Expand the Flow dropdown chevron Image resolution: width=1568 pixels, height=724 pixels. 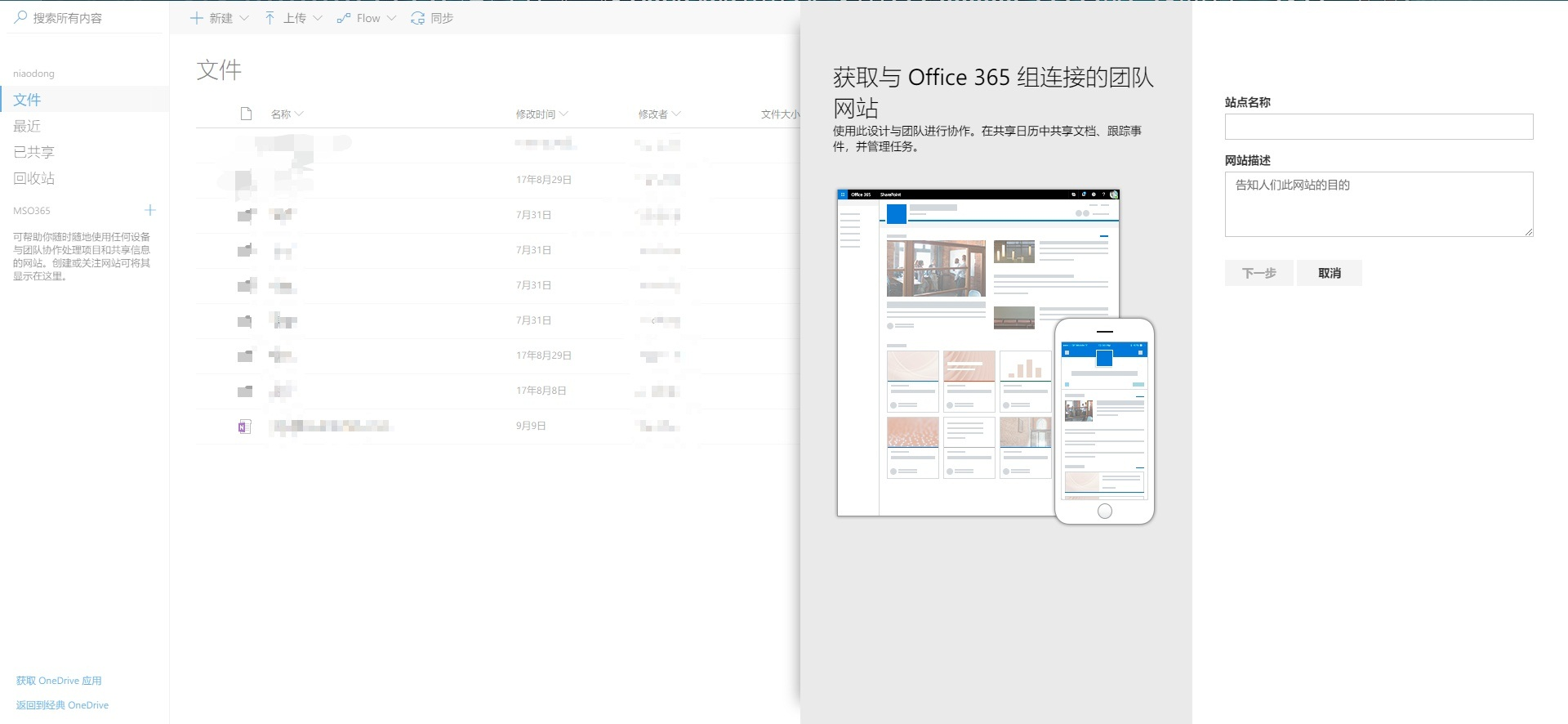(391, 18)
